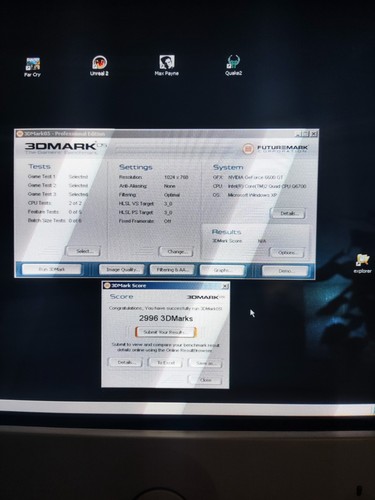Click the Batch Size Tests row
375x500 pixels.
[x=55, y=220]
